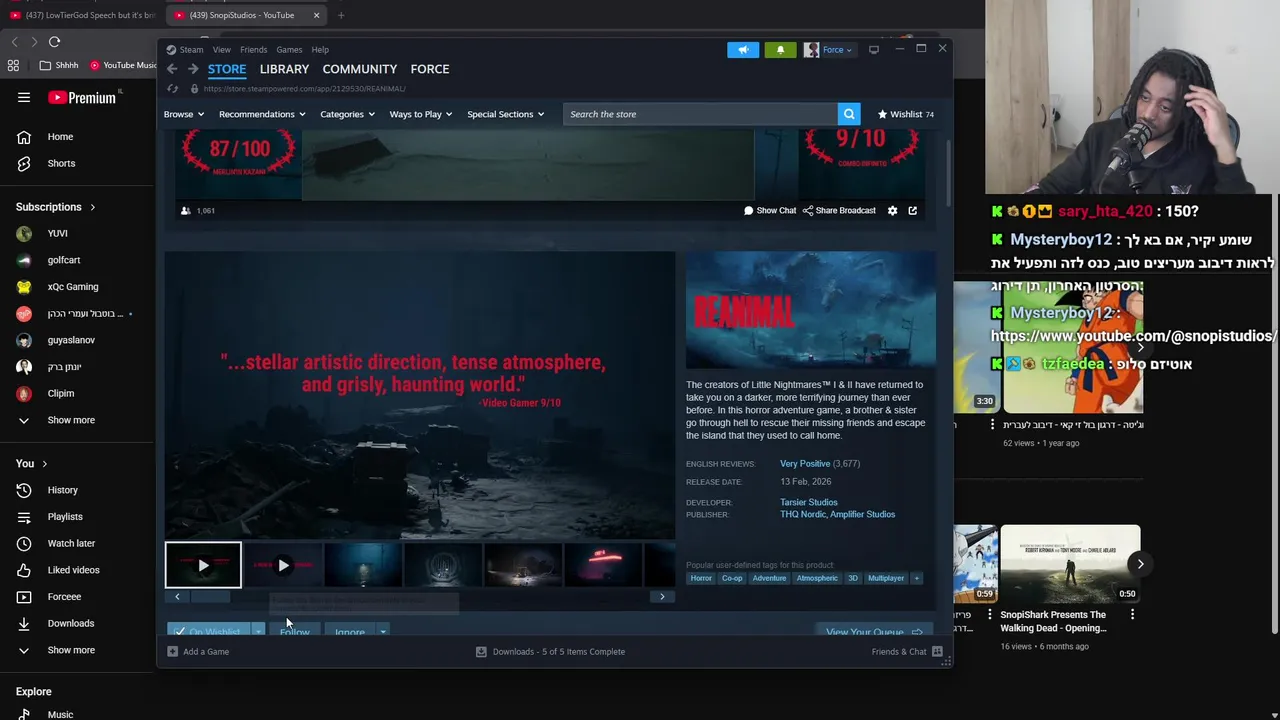Switch to the LIBRARY tab

(x=284, y=69)
